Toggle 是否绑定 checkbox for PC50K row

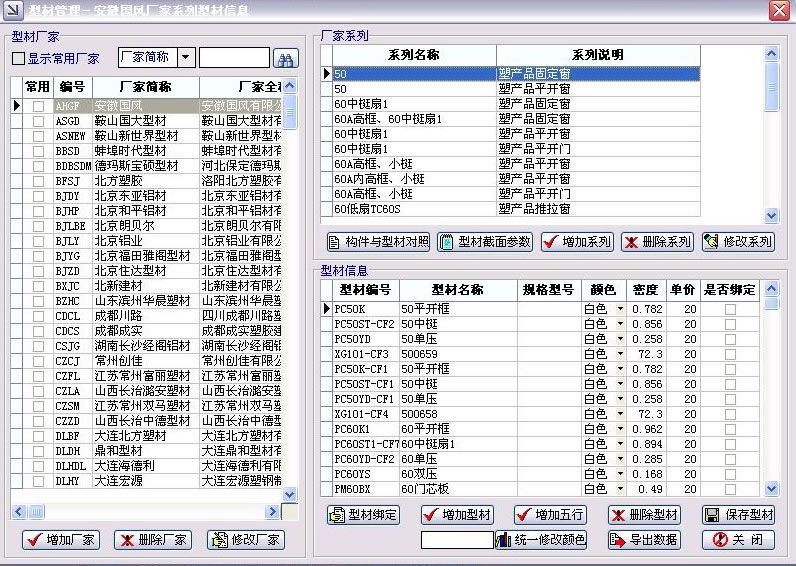click(730, 309)
